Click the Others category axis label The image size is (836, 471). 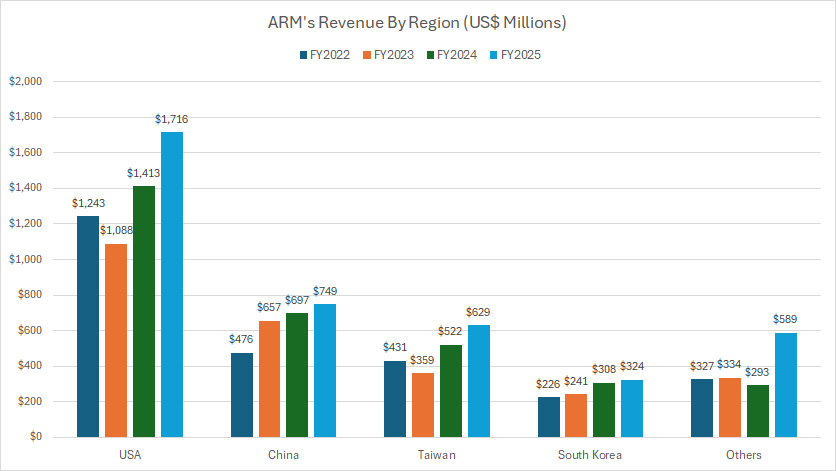pos(744,455)
